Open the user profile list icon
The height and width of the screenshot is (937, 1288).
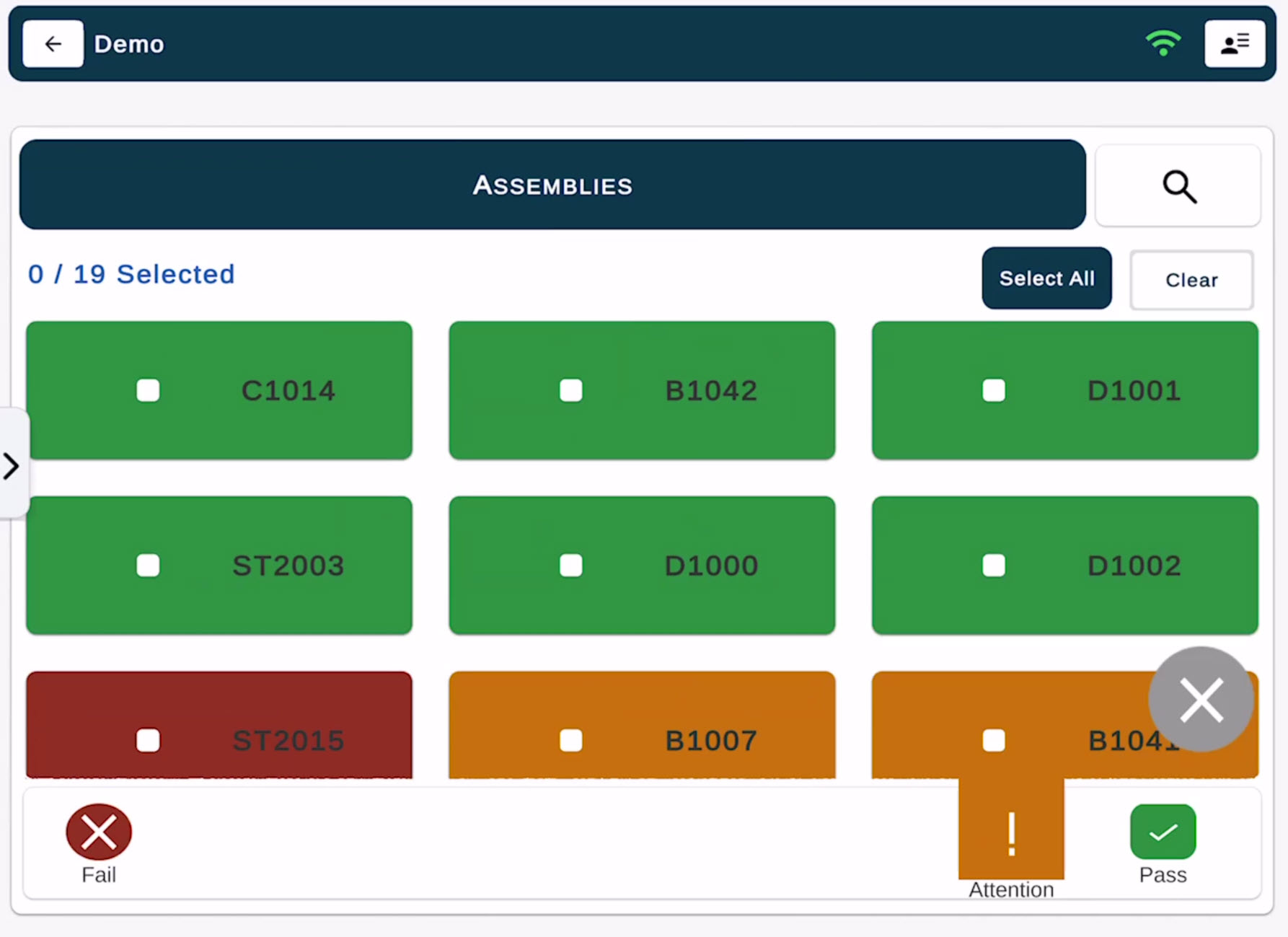[1234, 44]
